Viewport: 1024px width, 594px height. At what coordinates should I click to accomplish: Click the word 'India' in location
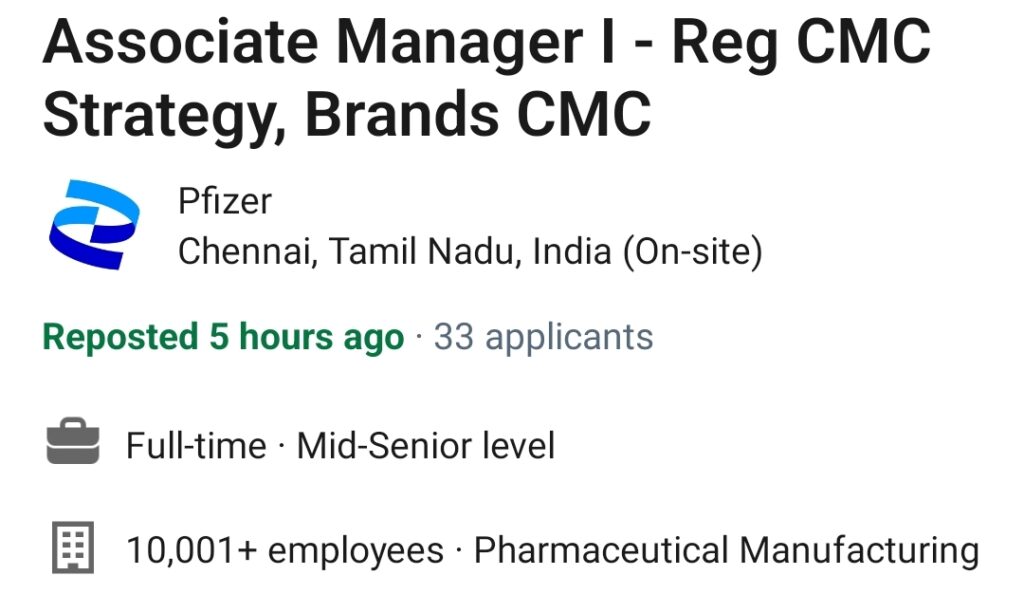pos(571,252)
